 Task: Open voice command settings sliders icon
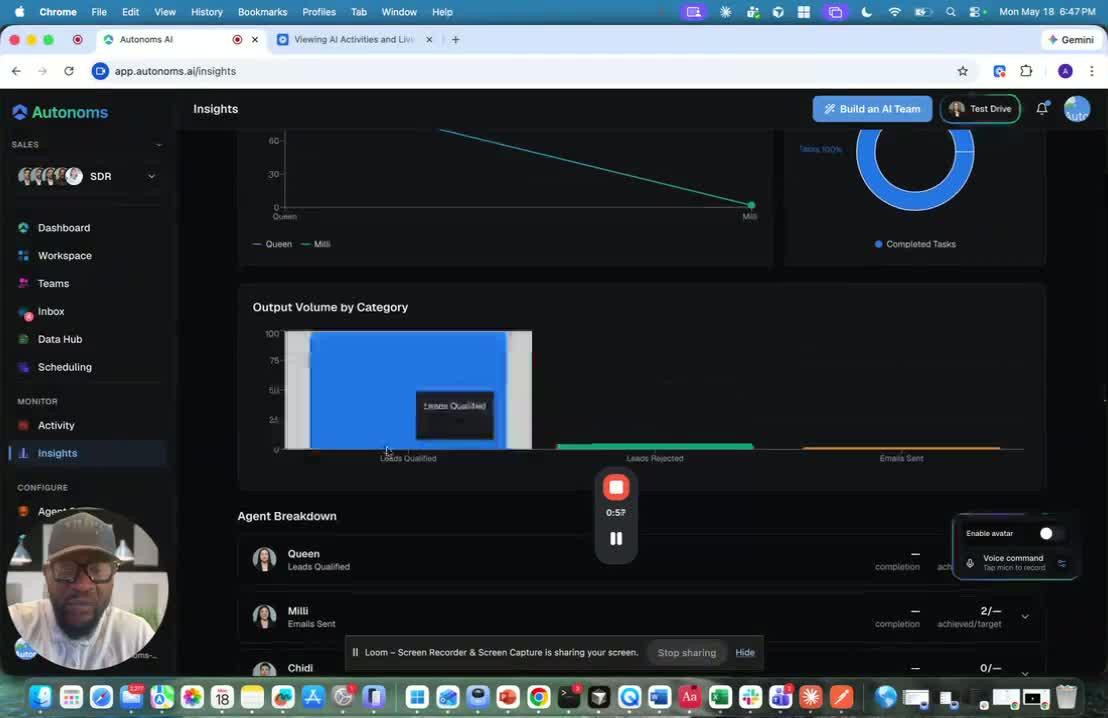(1062, 563)
